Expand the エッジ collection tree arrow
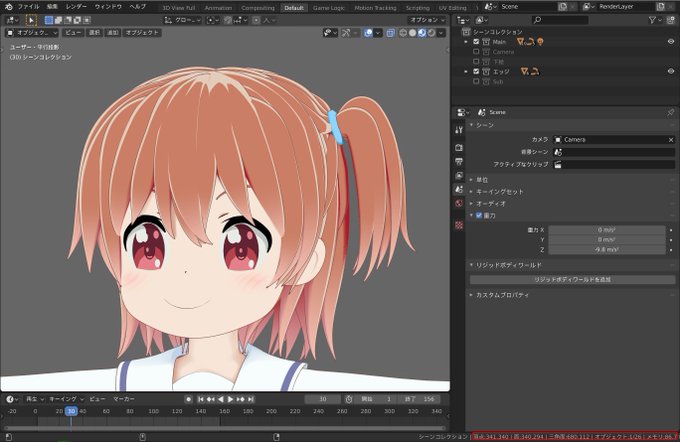The image size is (680, 442). (x=466, y=71)
